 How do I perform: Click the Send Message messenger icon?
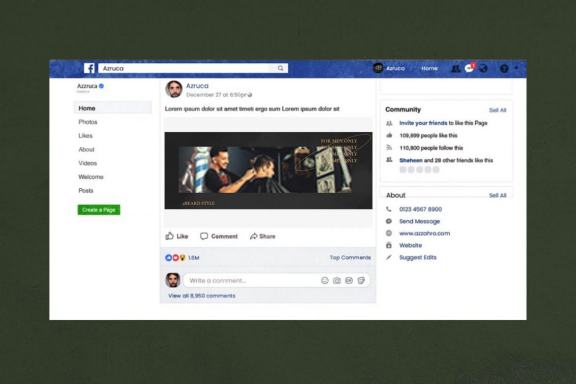[x=389, y=221]
